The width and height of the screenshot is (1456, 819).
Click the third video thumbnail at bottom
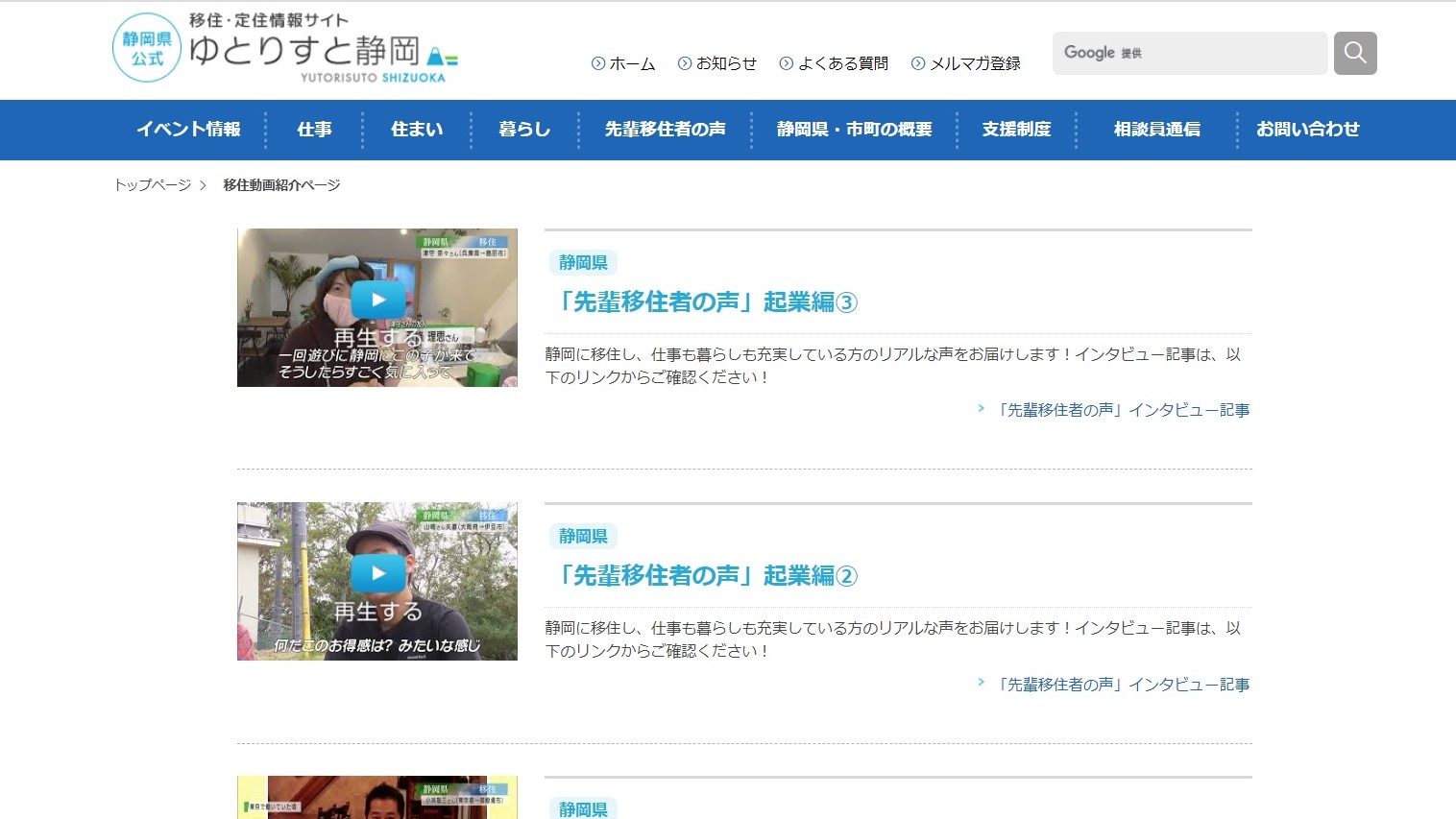377,797
